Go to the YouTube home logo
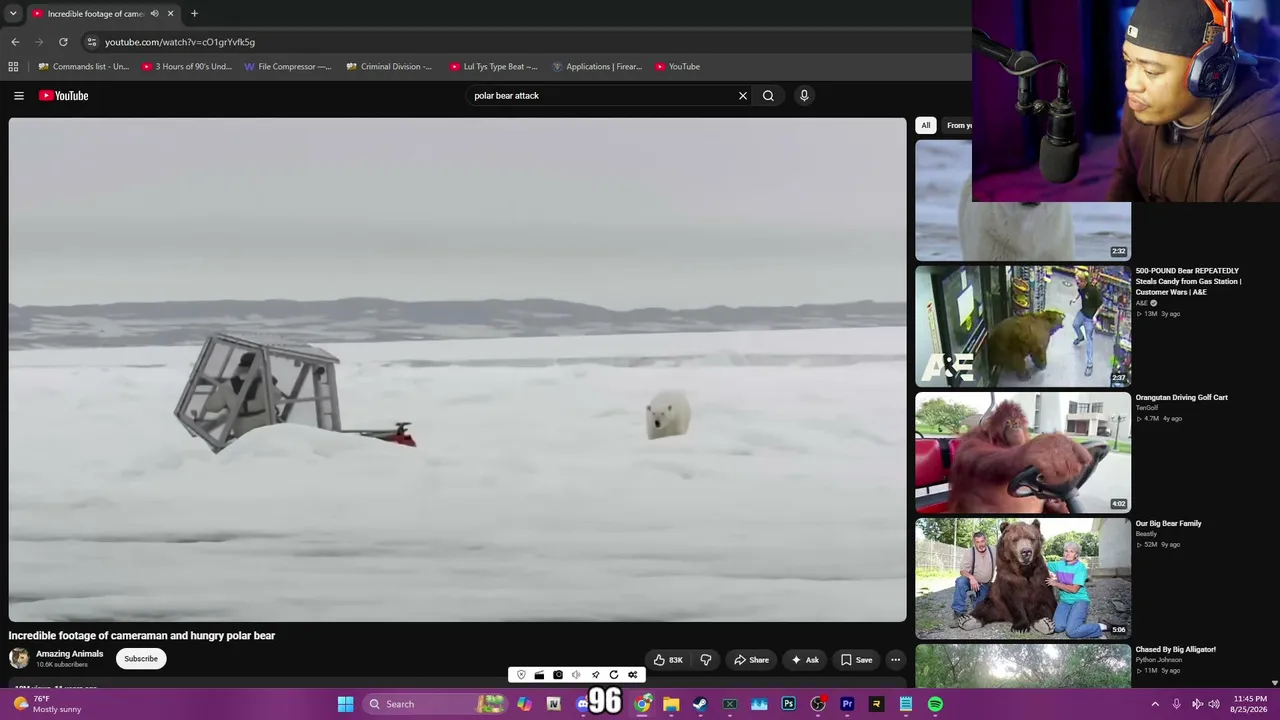This screenshot has width=1280, height=720. point(64,96)
